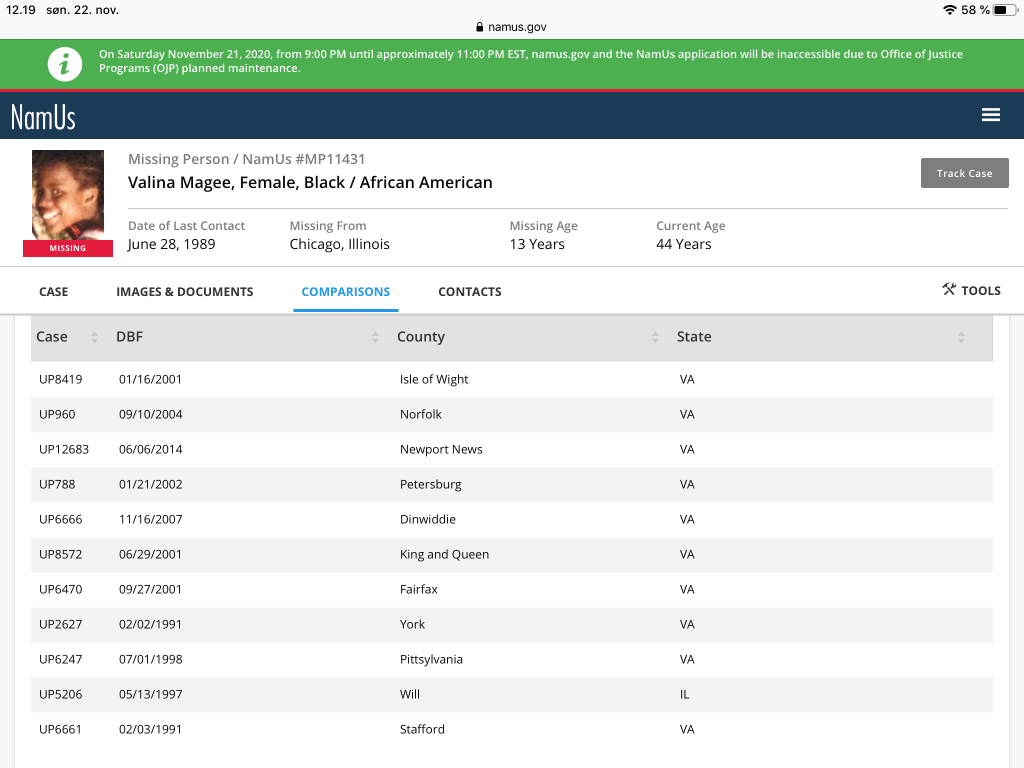Click the NamUs logo
The image size is (1024, 768).
click(43, 117)
